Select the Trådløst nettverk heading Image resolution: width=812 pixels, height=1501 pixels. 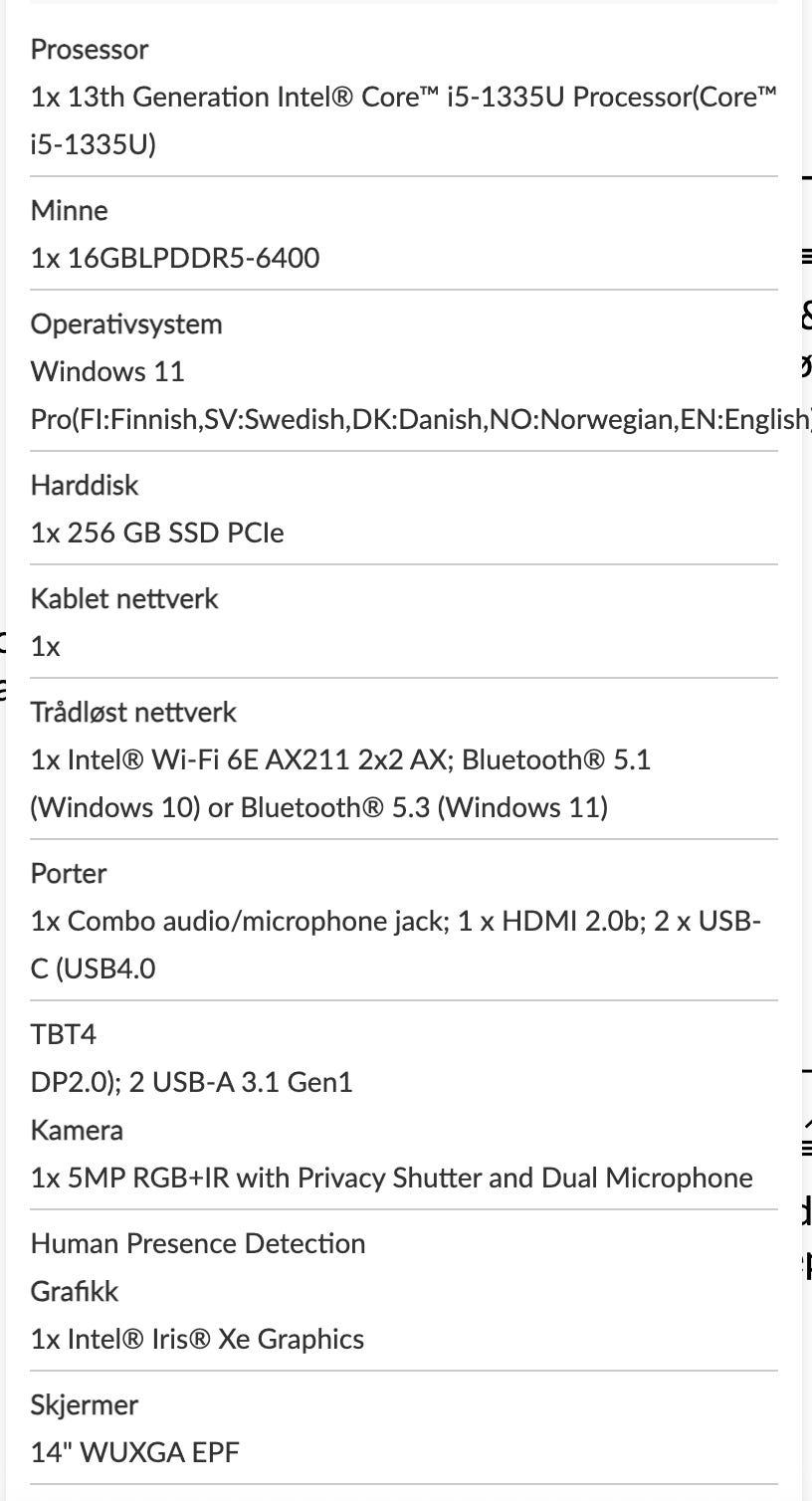pyautogui.click(x=133, y=713)
